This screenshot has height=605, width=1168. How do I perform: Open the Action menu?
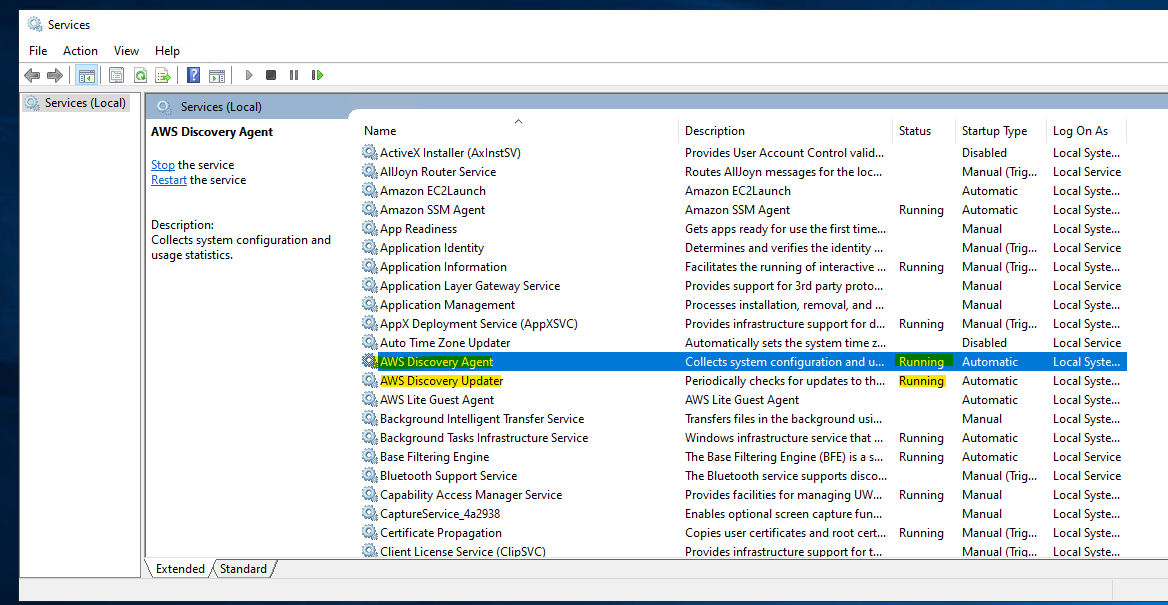coord(80,51)
